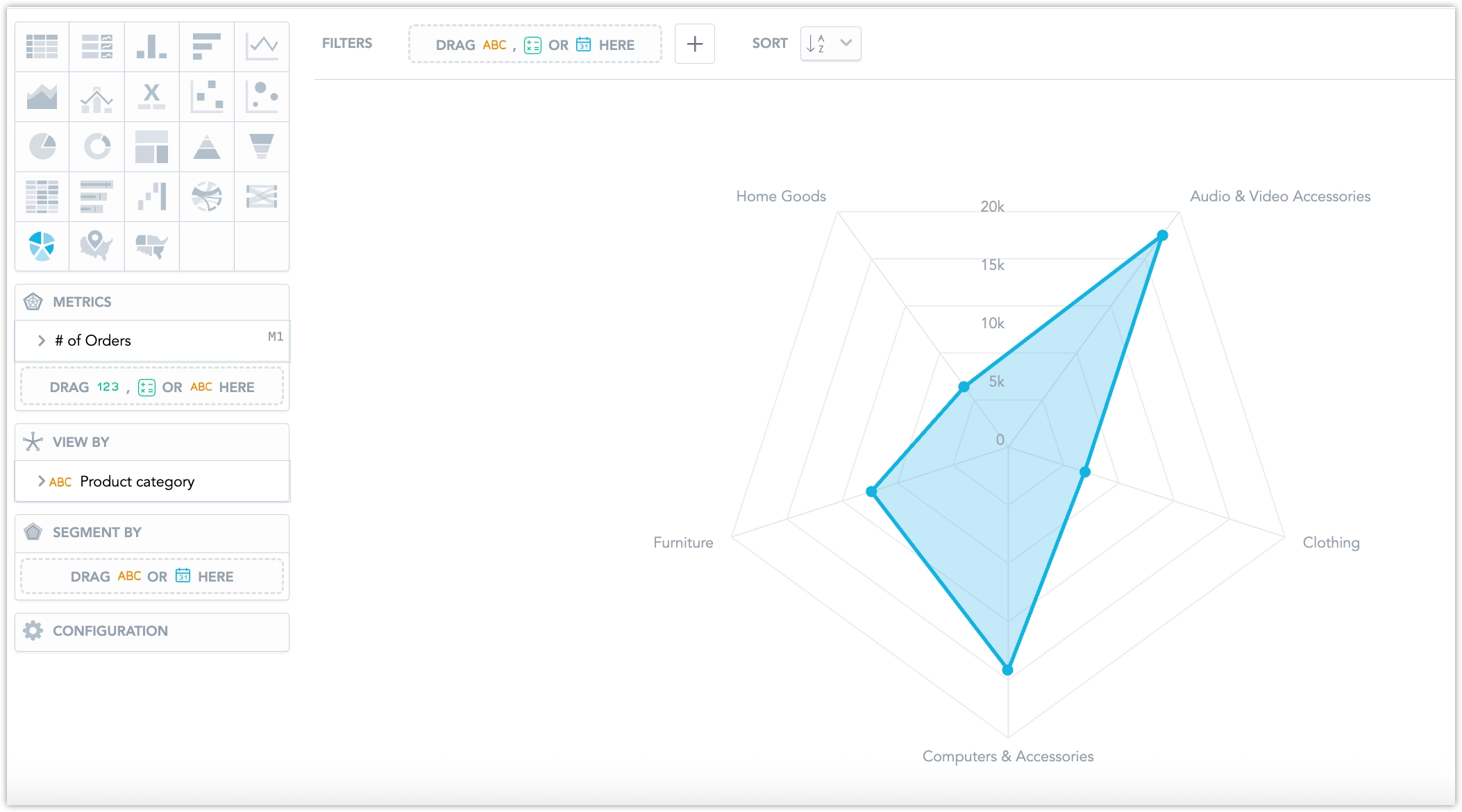This screenshot has width=1462, height=812.
Task: Switch to Column chart visualization
Action: click(x=151, y=46)
